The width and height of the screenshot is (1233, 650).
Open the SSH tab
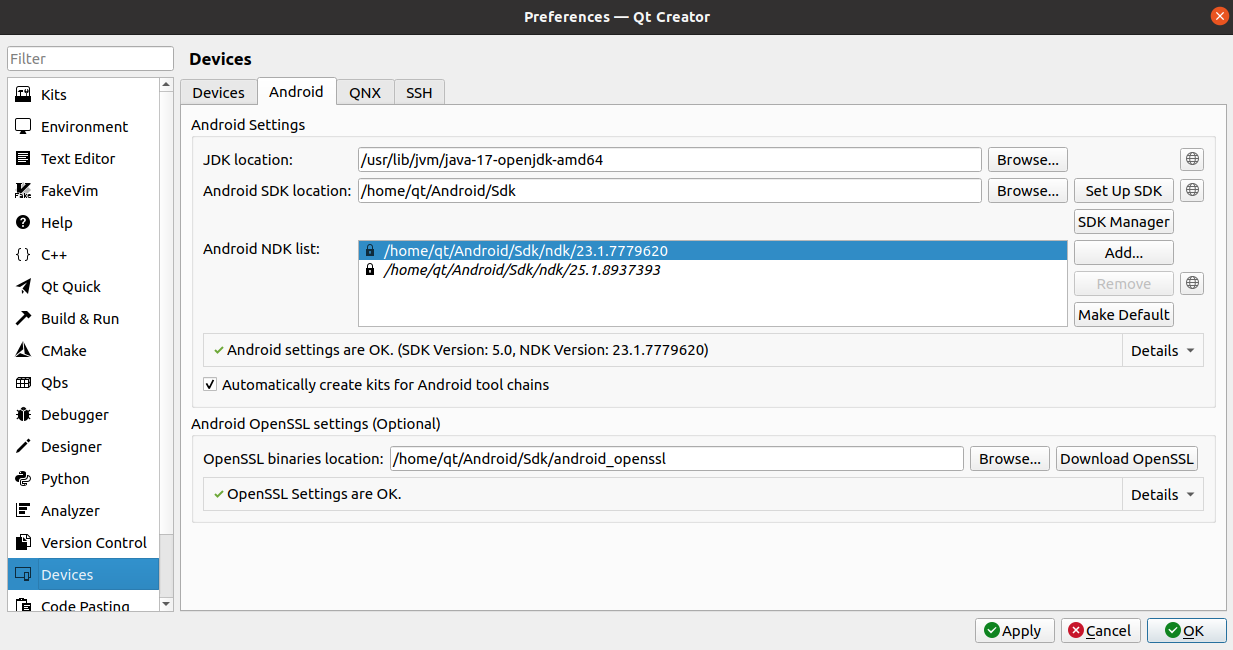coord(419,92)
